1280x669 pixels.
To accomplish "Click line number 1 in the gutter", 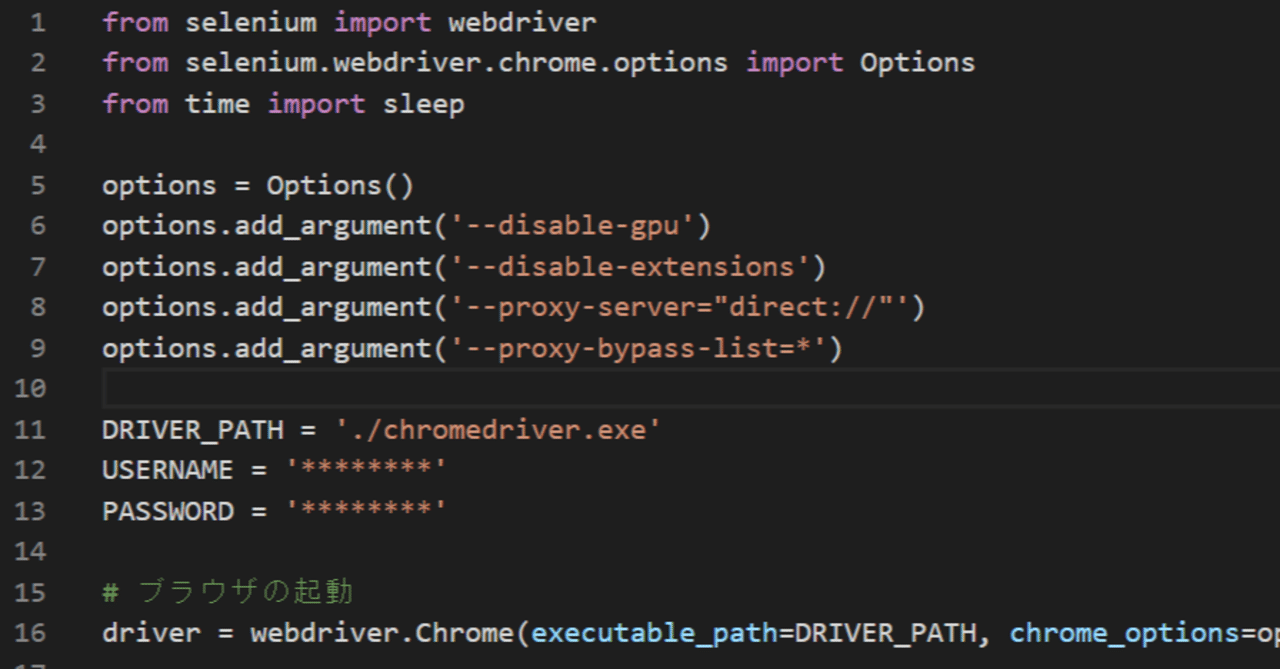I will pyautogui.click(x=37, y=22).
